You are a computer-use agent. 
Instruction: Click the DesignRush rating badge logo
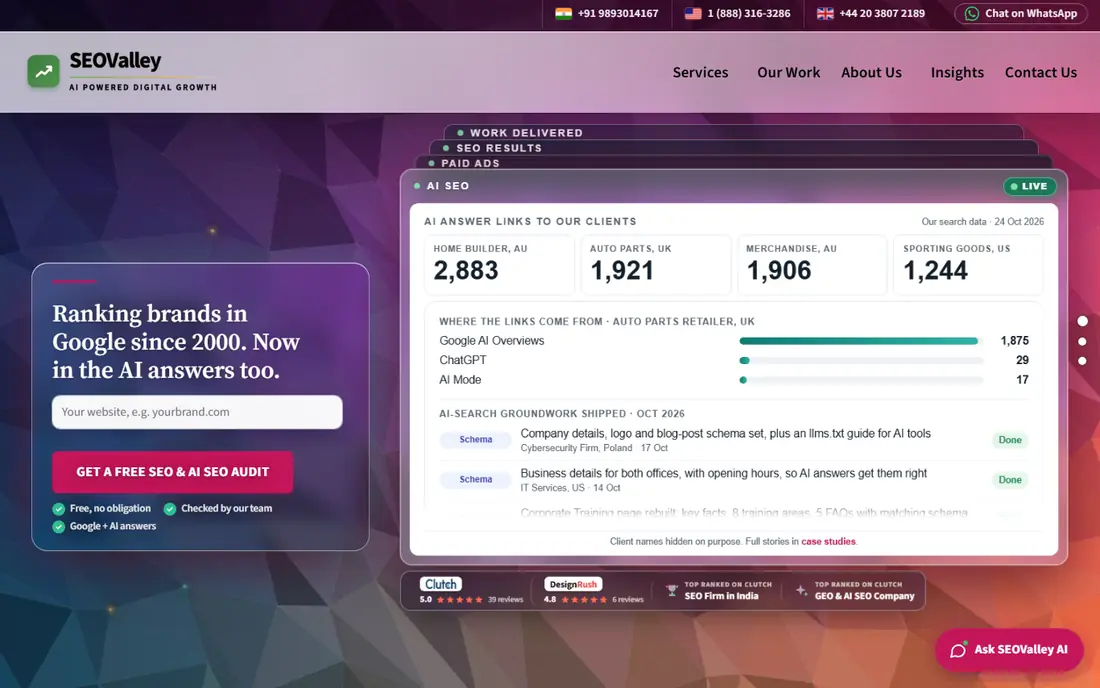573,584
